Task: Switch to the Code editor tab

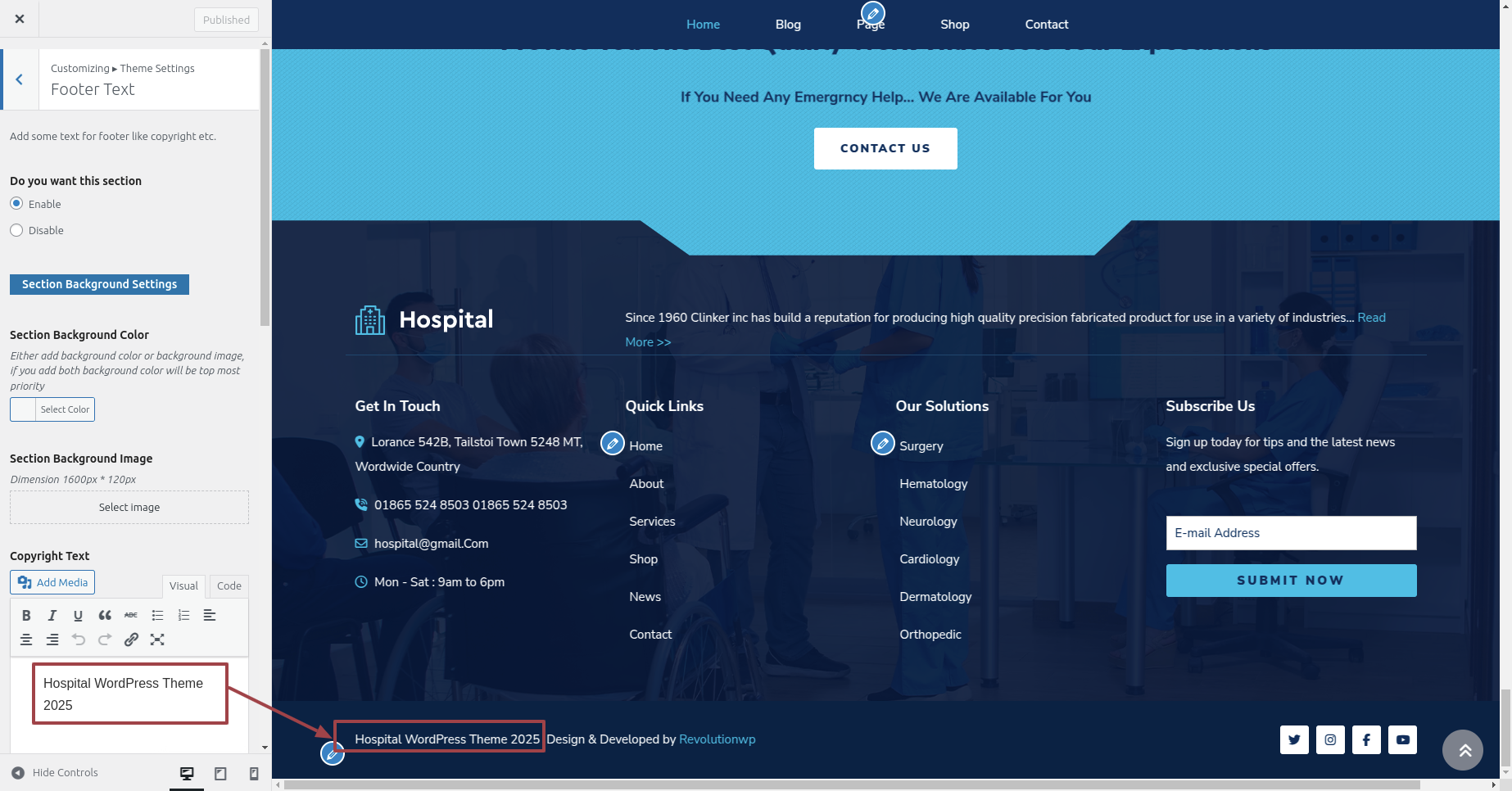Action: point(229,585)
